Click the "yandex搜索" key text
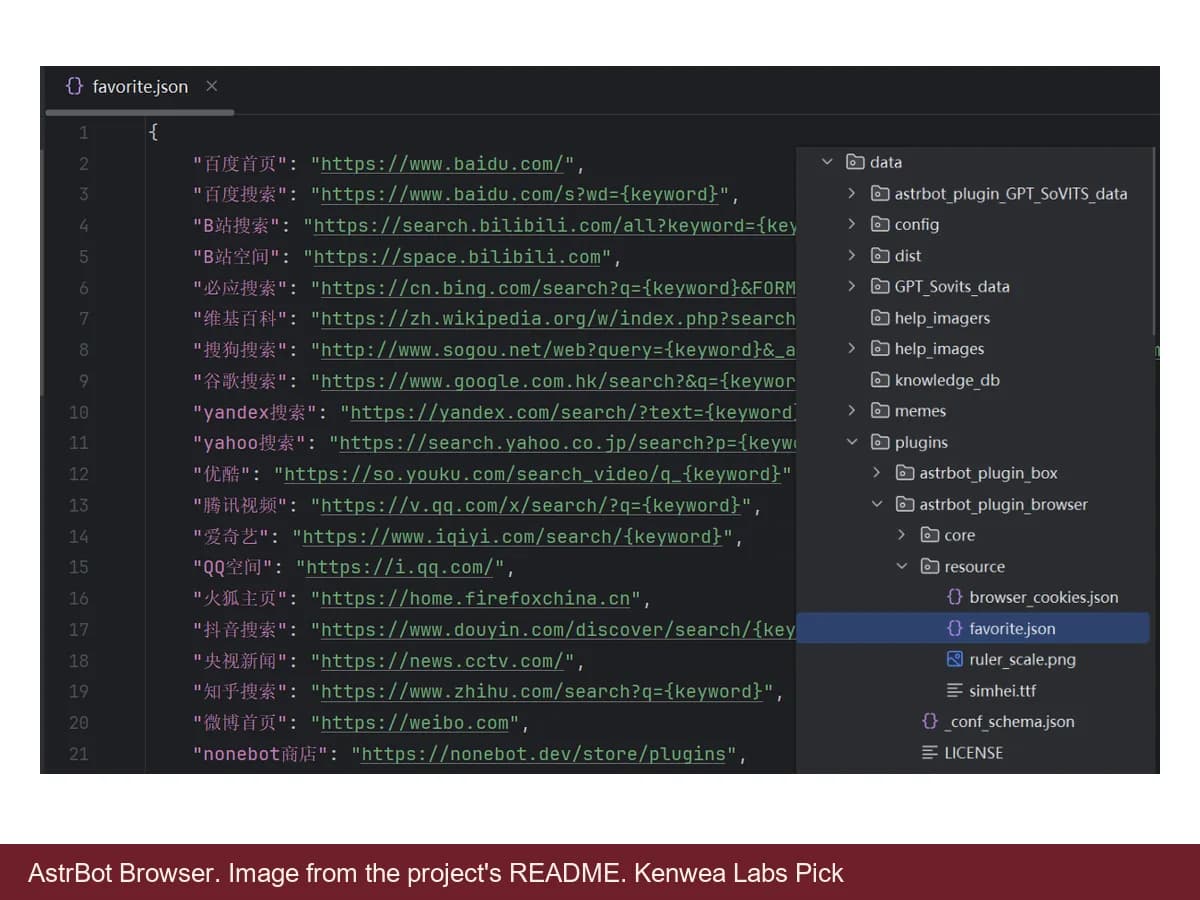 tap(256, 412)
